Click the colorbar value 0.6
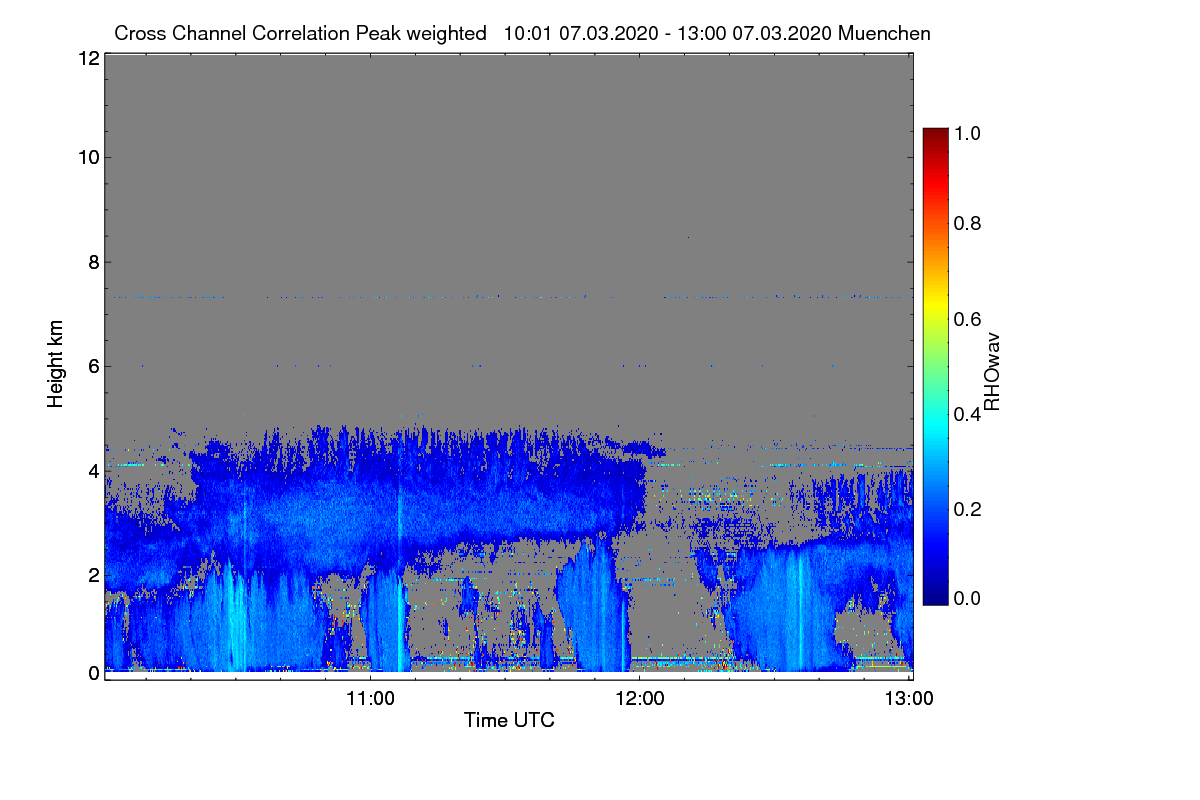This screenshot has width=1200, height=800. click(x=967, y=318)
